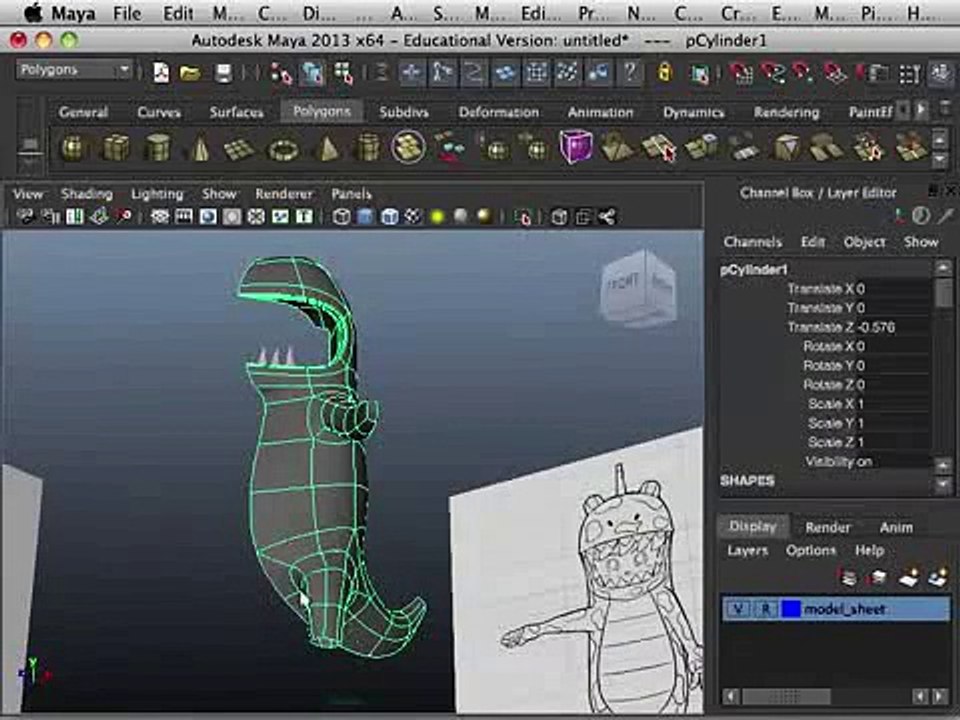Create a new empty display layer
The image size is (960, 720).
click(x=909, y=577)
